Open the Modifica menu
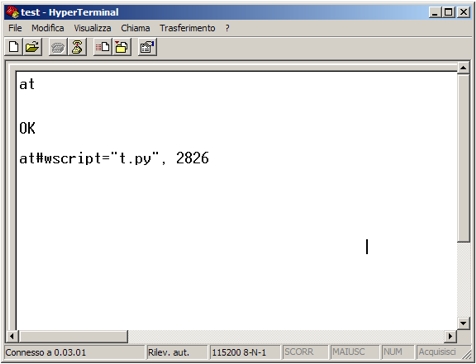The image size is (476, 364). [48, 28]
